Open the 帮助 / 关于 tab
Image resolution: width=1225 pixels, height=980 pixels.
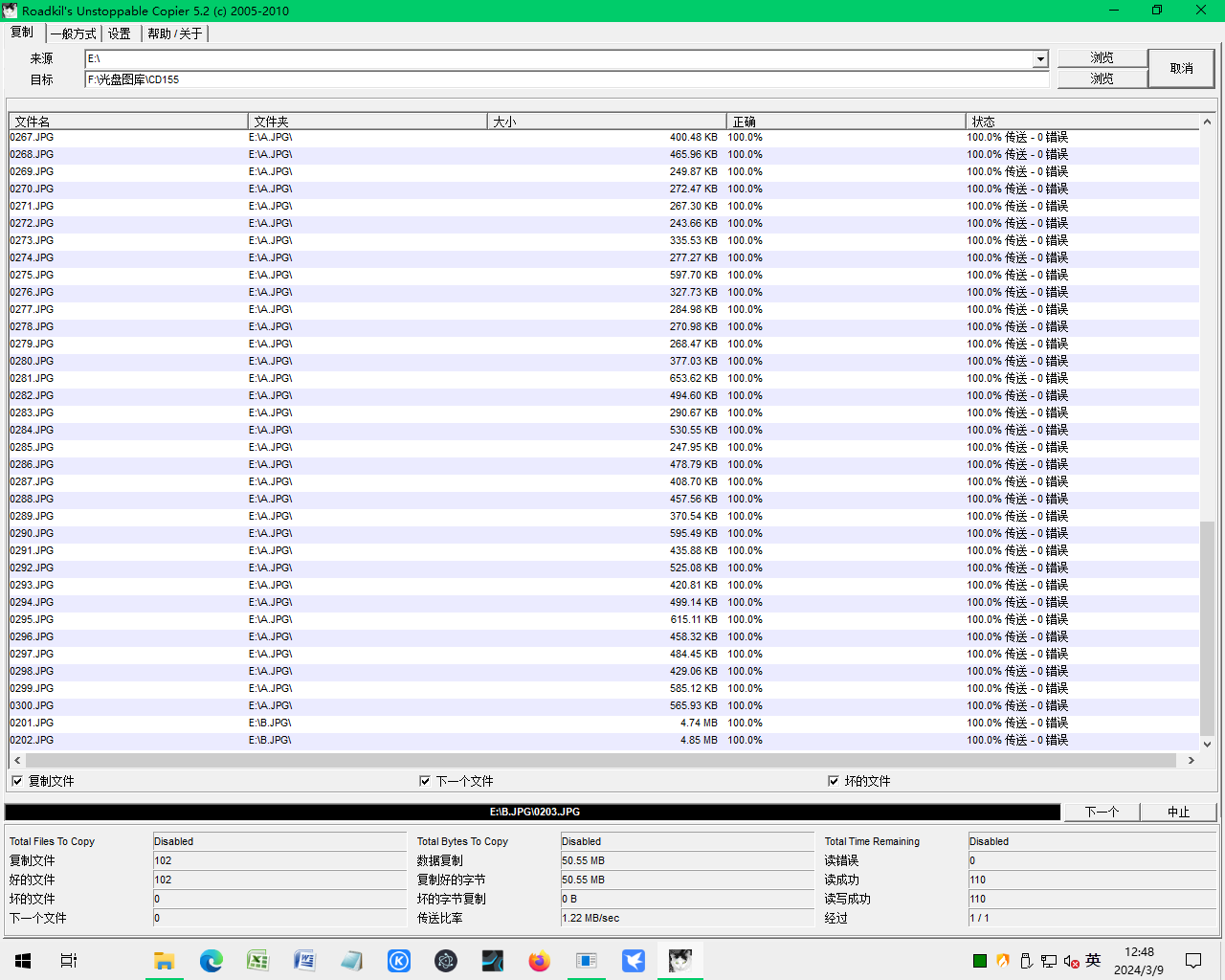pyautogui.click(x=175, y=33)
